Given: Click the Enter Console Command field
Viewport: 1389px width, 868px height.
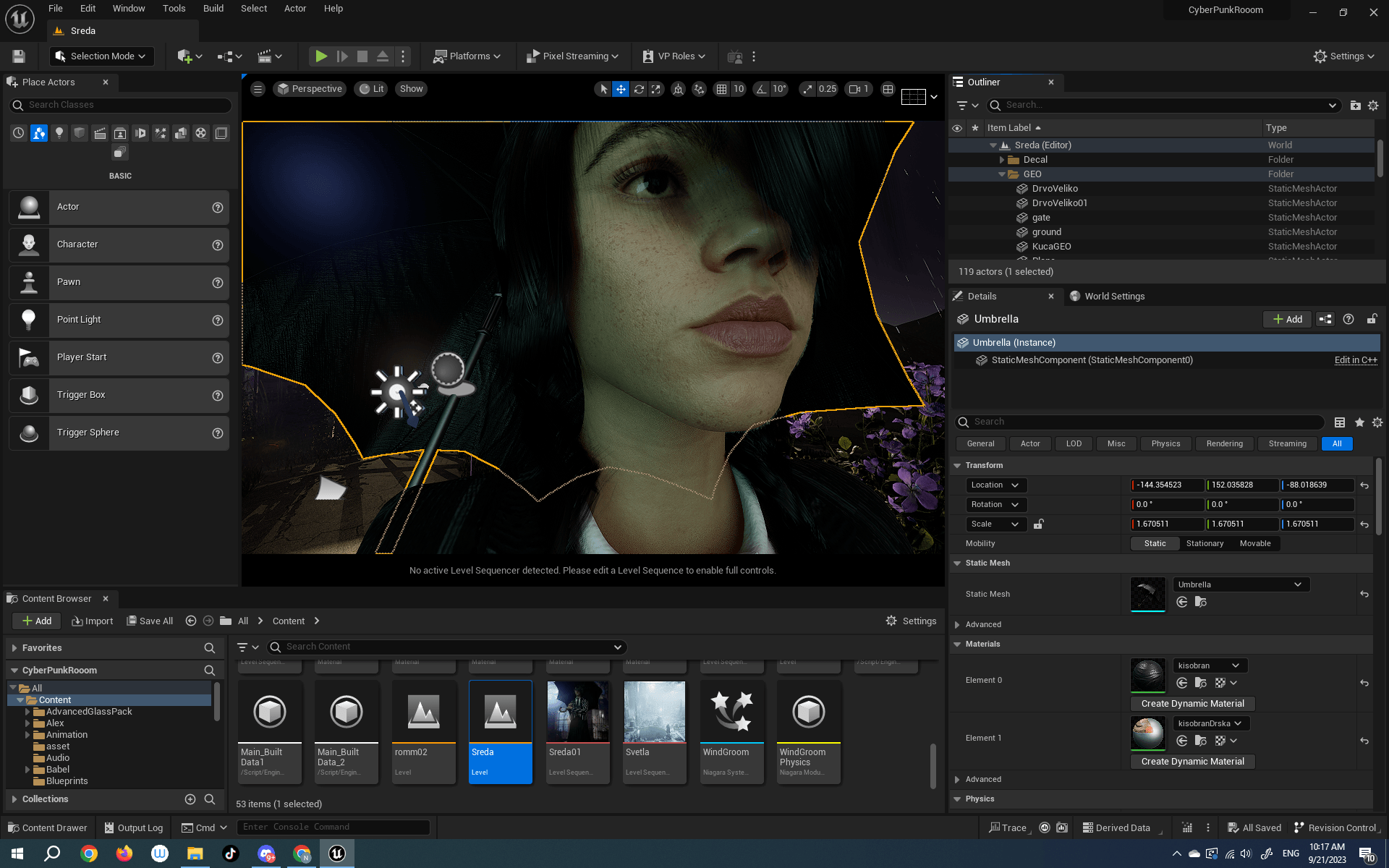Looking at the screenshot, I should (334, 827).
